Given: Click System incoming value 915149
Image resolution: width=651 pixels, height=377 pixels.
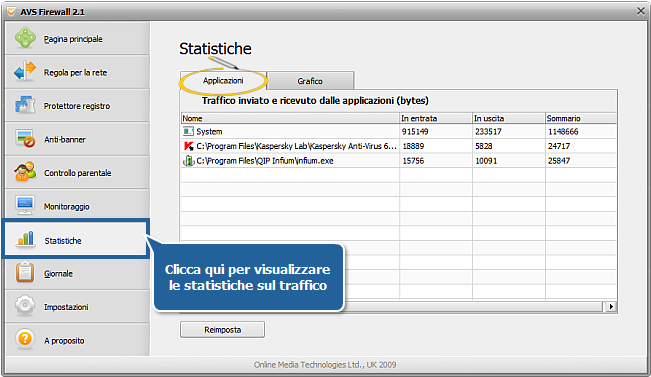Looking at the screenshot, I should 415,132.
